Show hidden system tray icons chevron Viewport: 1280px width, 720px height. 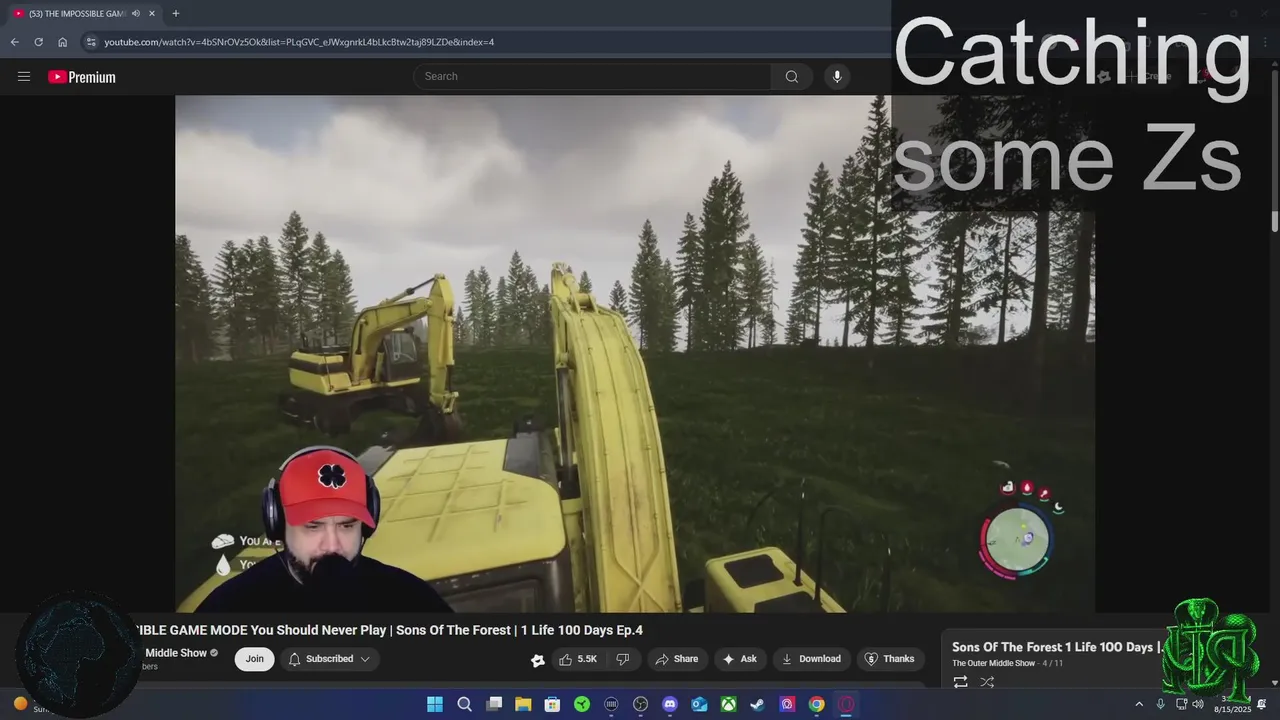(x=1138, y=704)
